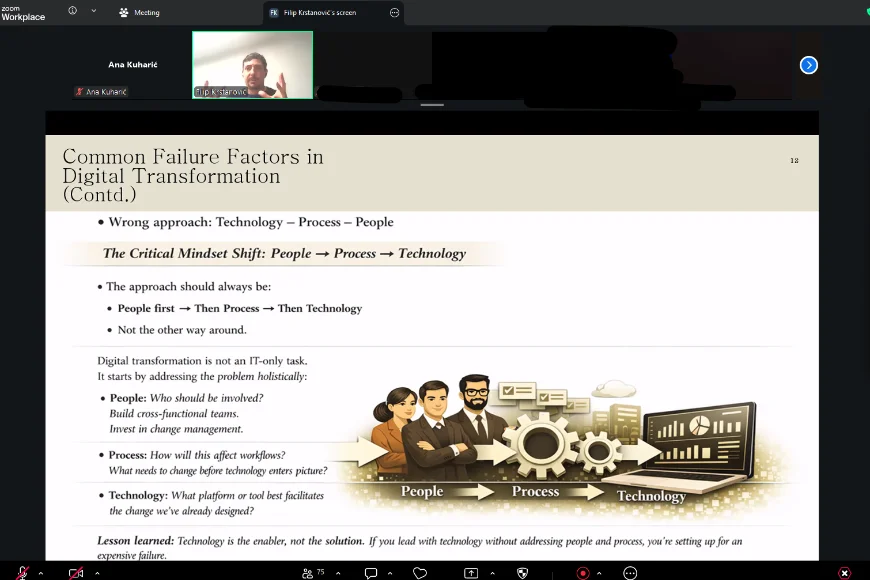Select Filip Krstanović's screen tab
This screenshot has height=580, width=870.
coord(320,12)
